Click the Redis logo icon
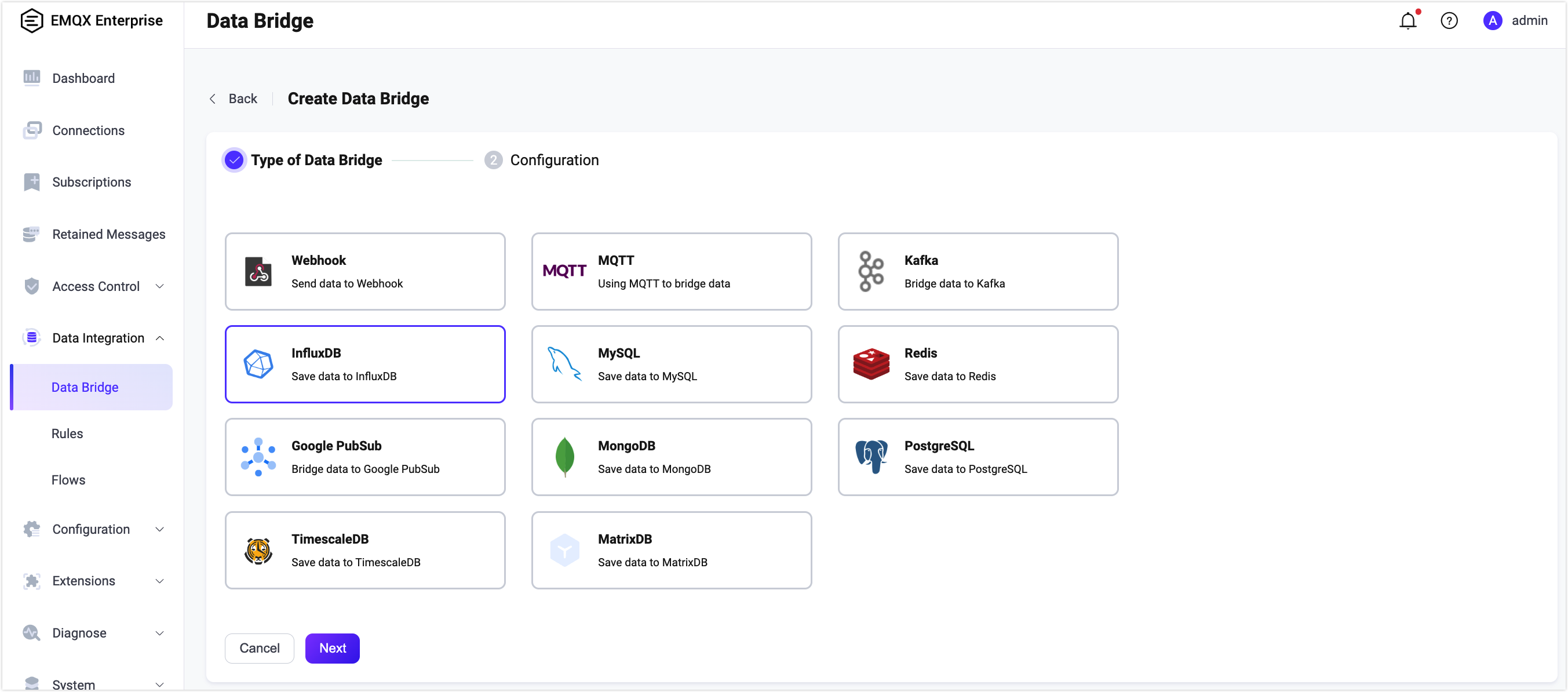 [x=870, y=364]
